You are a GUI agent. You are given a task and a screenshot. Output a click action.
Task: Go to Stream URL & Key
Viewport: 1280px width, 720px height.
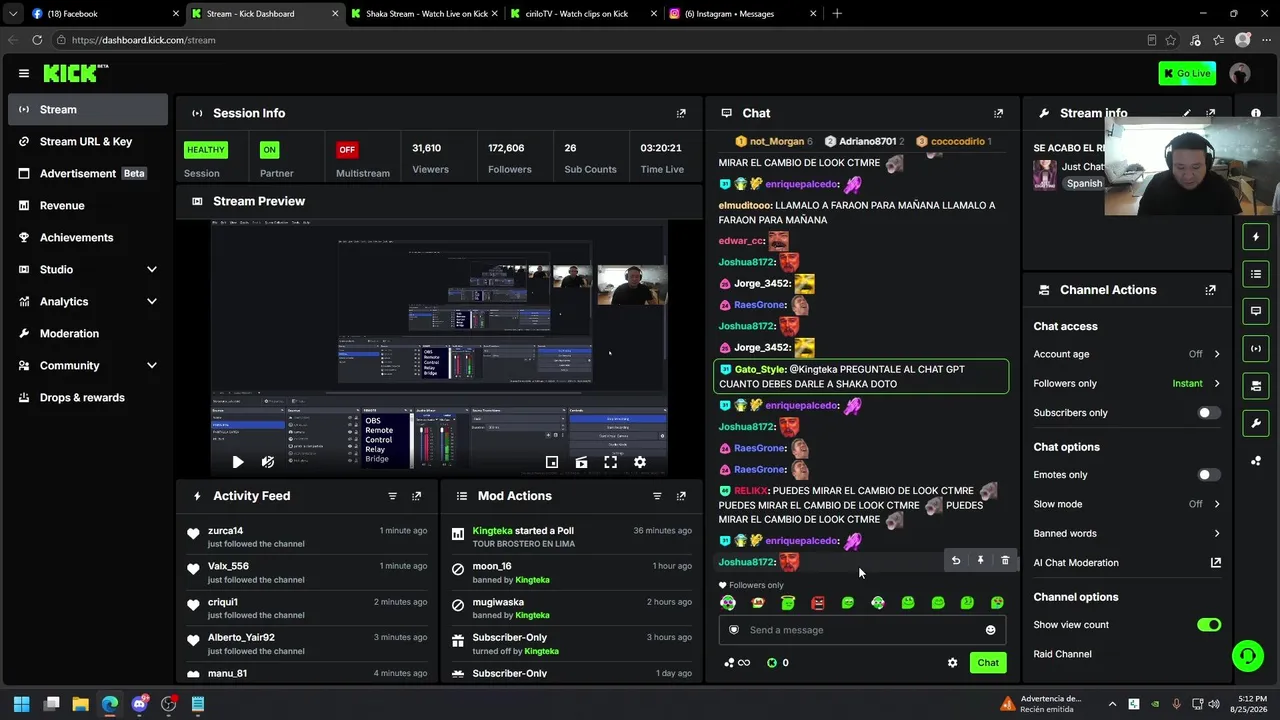[88, 142]
